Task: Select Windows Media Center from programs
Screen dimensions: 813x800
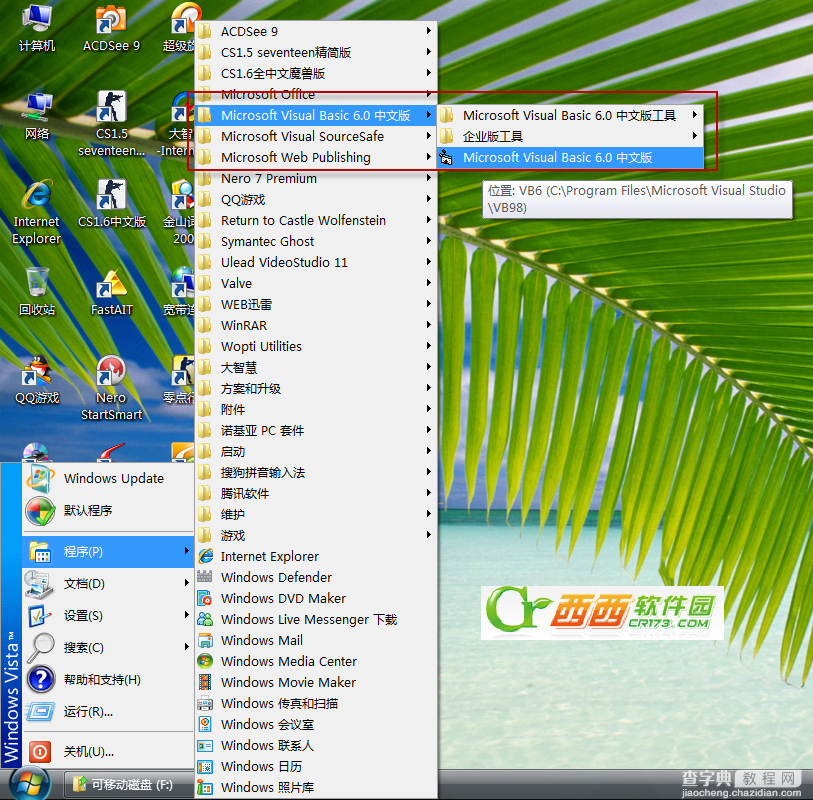Action: tap(316, 662)
